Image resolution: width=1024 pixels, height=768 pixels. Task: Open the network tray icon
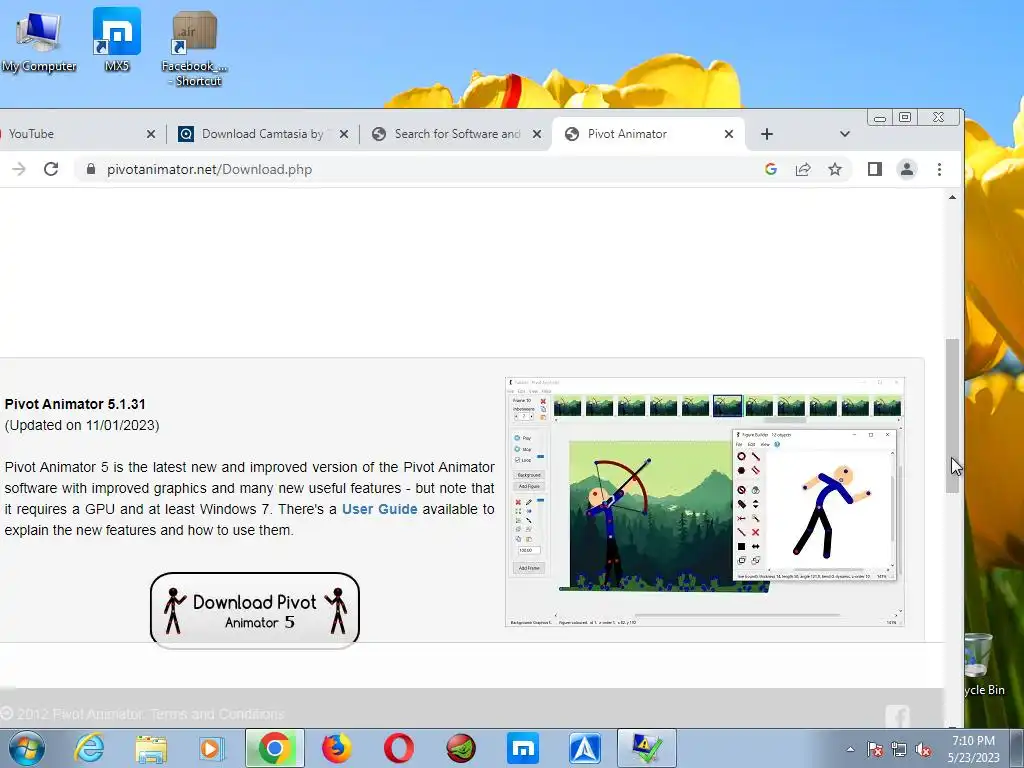tap(899, 749)
